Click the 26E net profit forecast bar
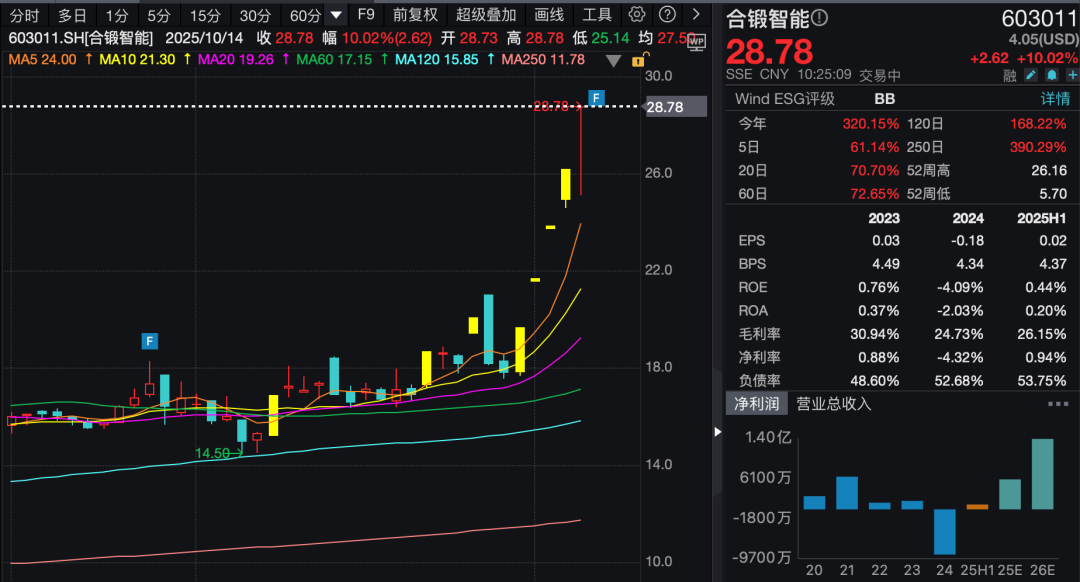The width and height of the screenshot is (1080, 582). pyautogui.click(x=1042, y=474)
